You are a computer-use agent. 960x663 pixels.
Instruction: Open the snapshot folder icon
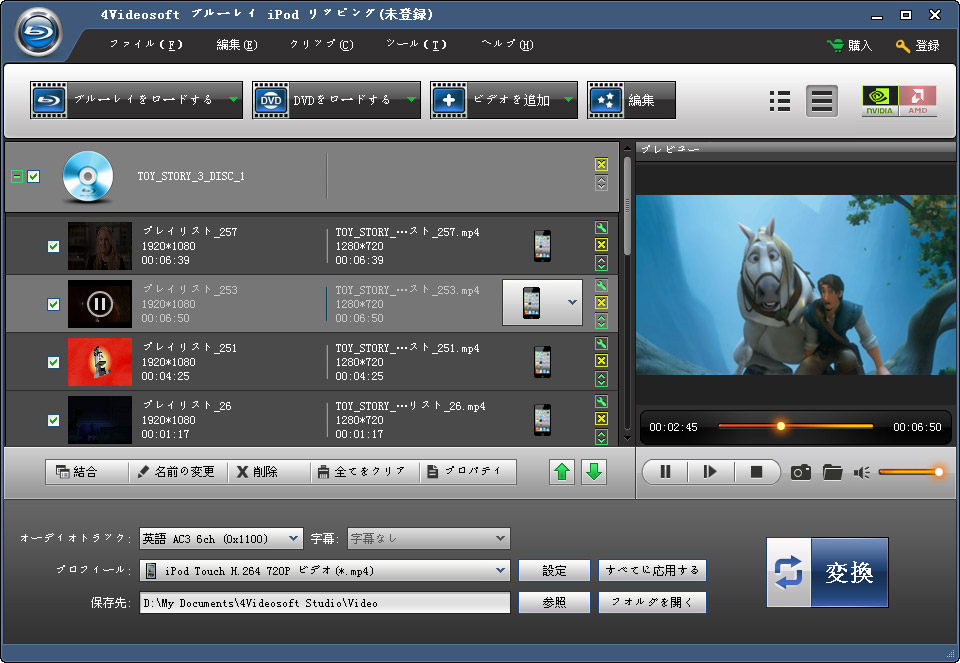coord(832,472)
